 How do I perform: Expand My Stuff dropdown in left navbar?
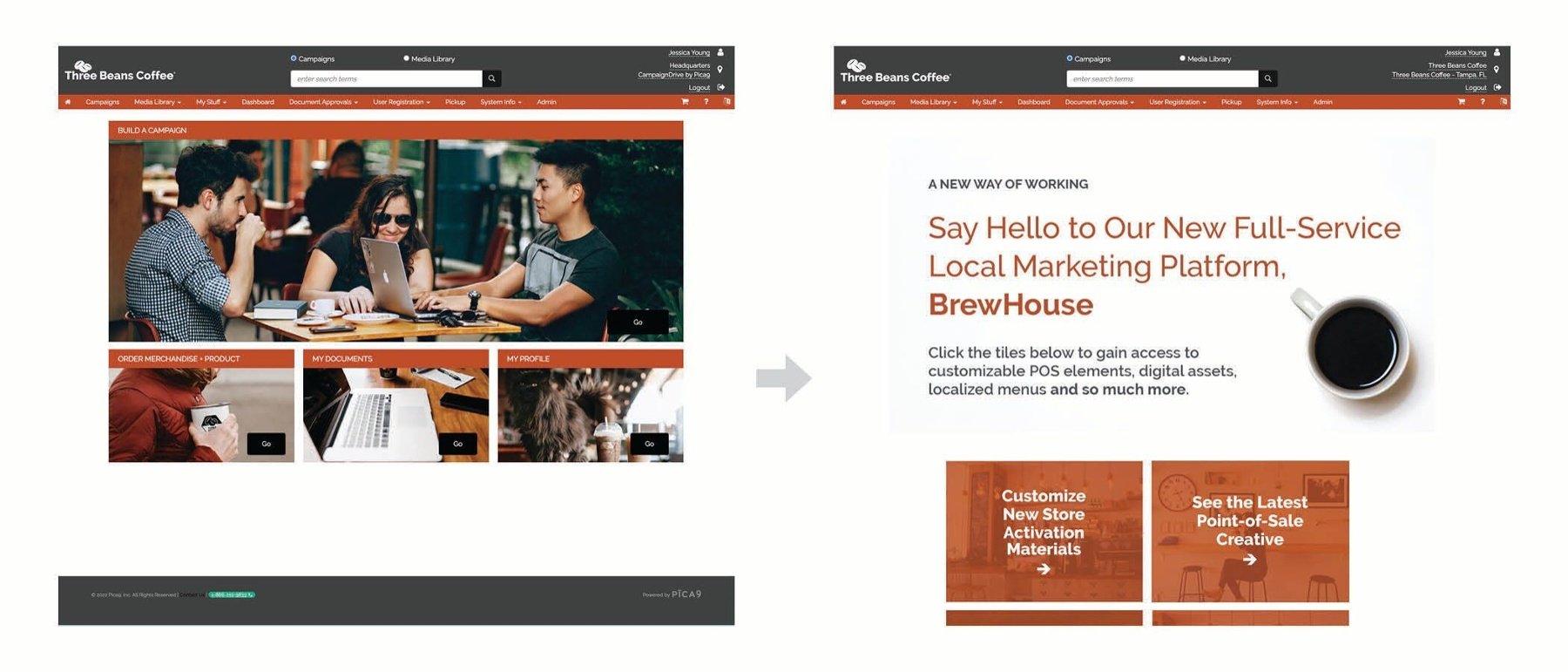tap(211, 102)
